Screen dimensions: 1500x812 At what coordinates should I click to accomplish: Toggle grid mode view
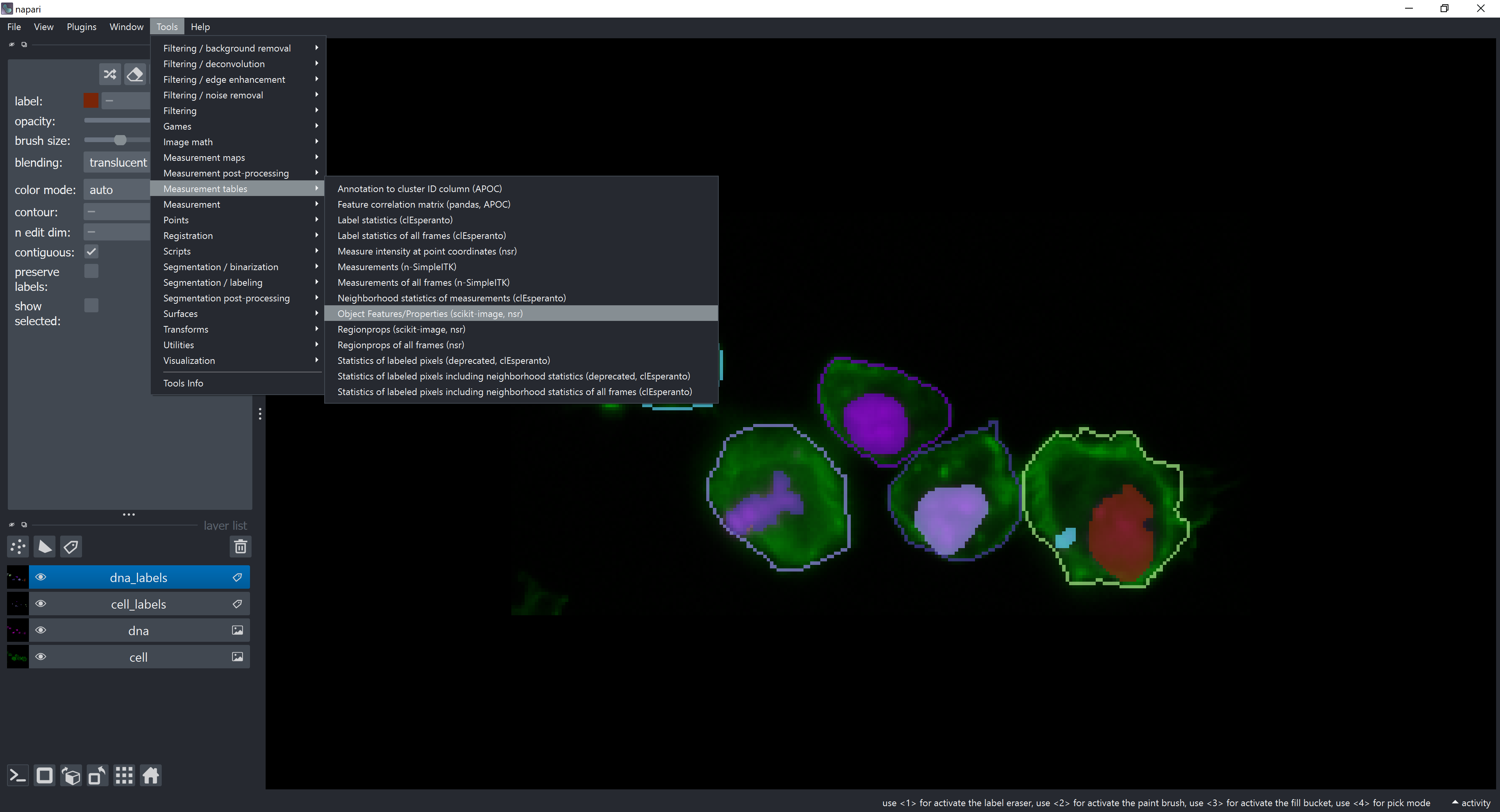click(x=124, y=775)
